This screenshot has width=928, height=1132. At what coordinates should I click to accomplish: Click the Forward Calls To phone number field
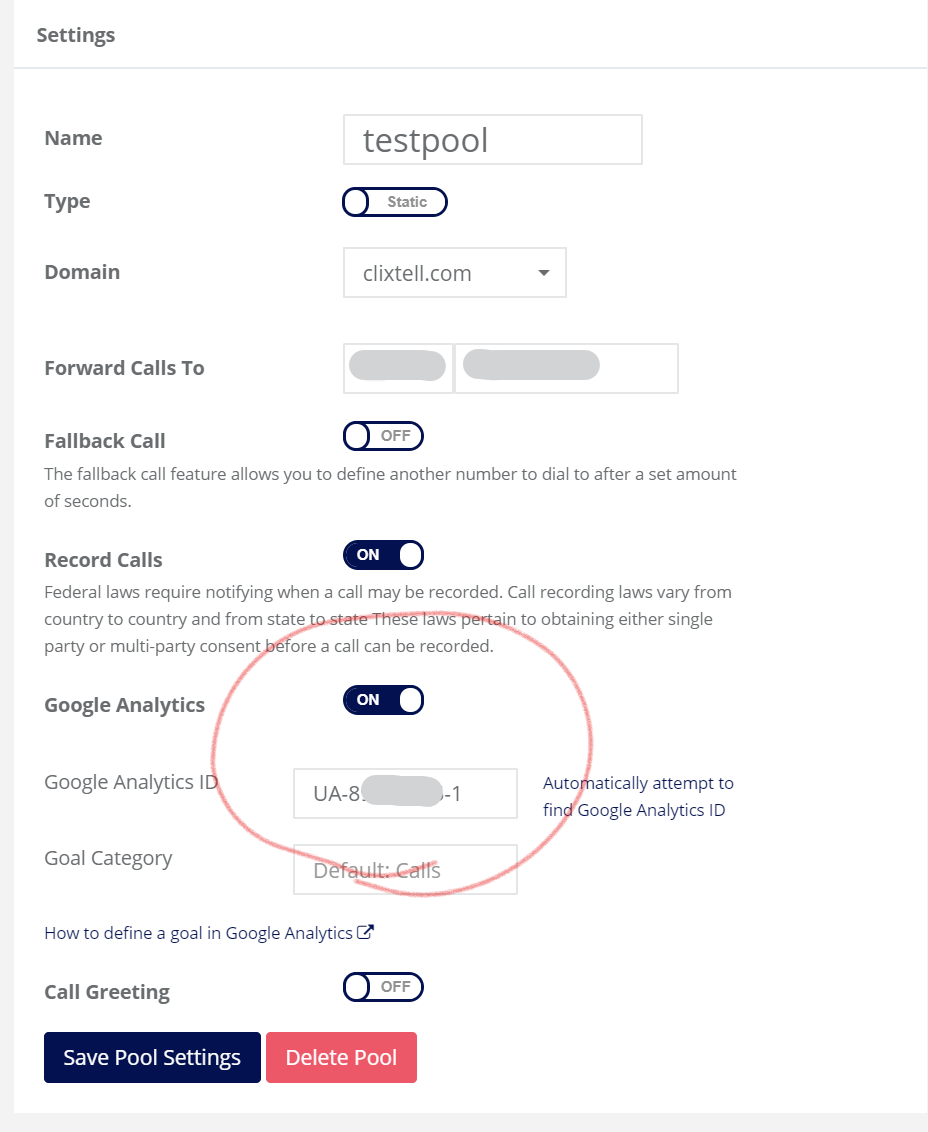[x=567, y=368]
